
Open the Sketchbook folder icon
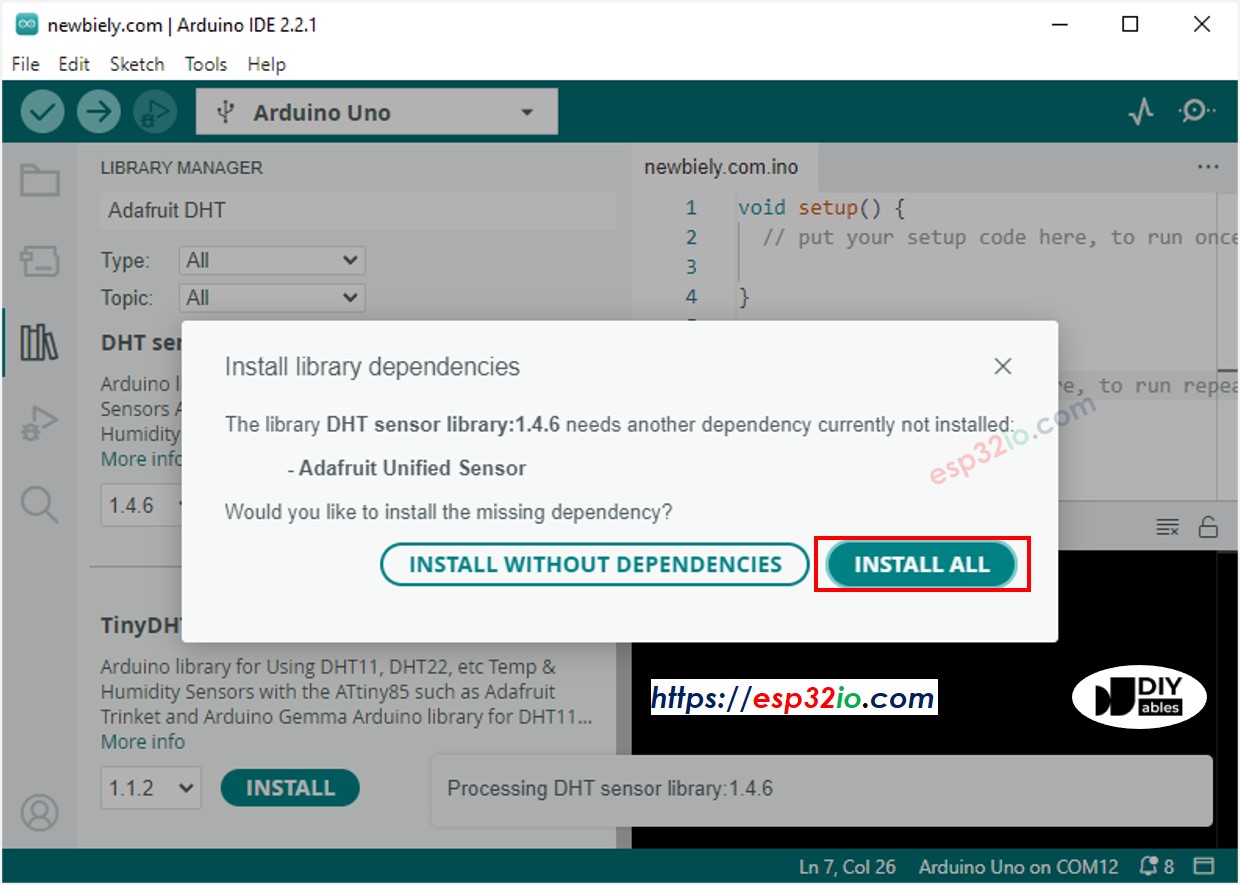click(40, 181)
